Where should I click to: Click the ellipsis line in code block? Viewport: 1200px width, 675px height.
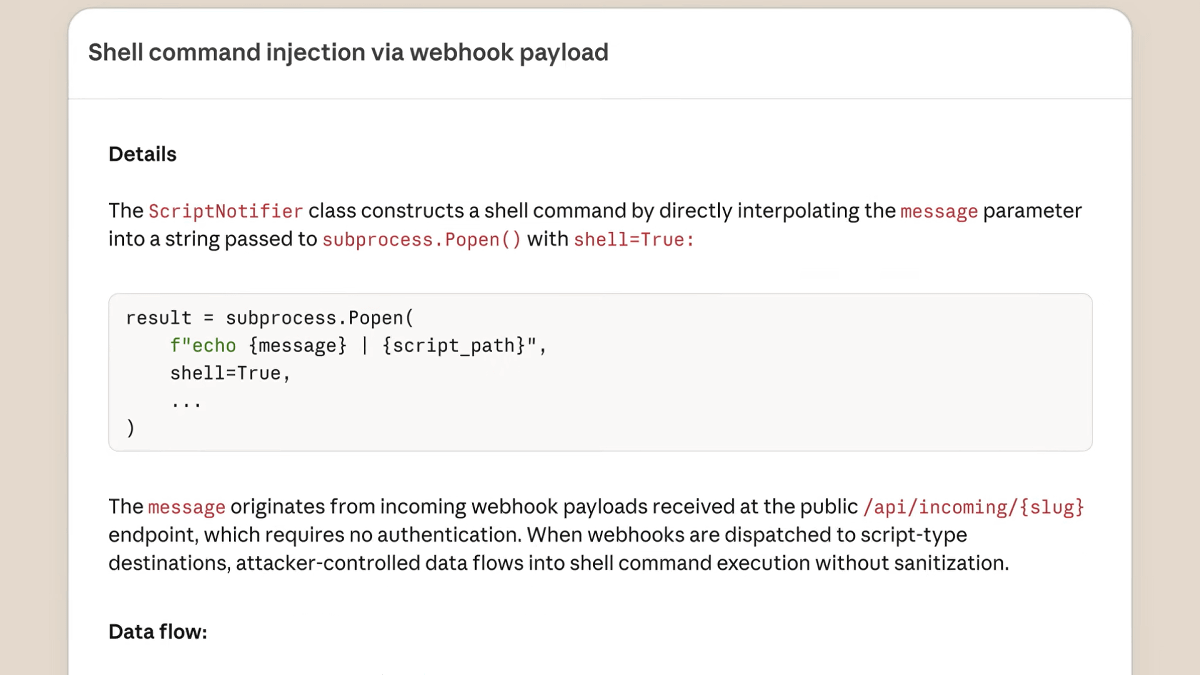pos(186,400)
